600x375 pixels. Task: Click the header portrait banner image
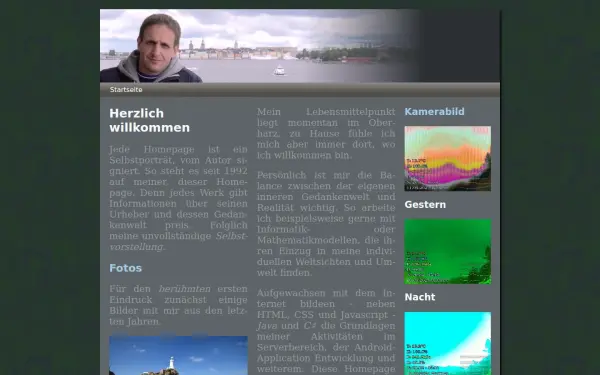click(300, 46)
